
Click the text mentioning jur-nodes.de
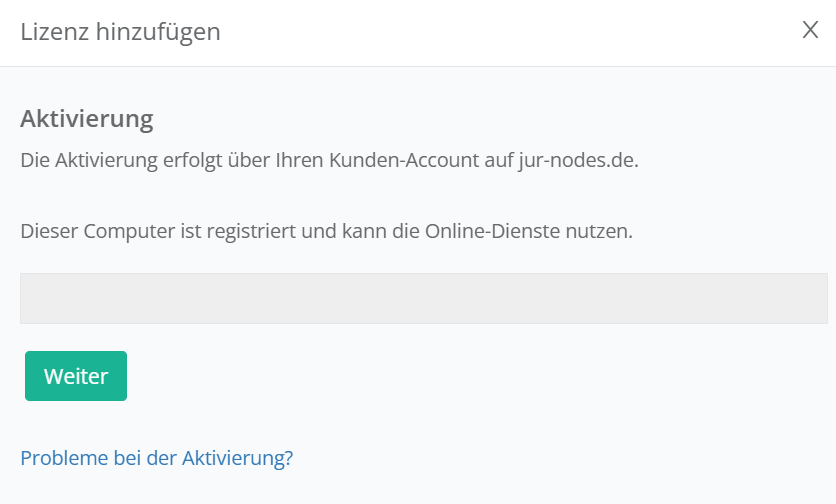coord(329,159)
